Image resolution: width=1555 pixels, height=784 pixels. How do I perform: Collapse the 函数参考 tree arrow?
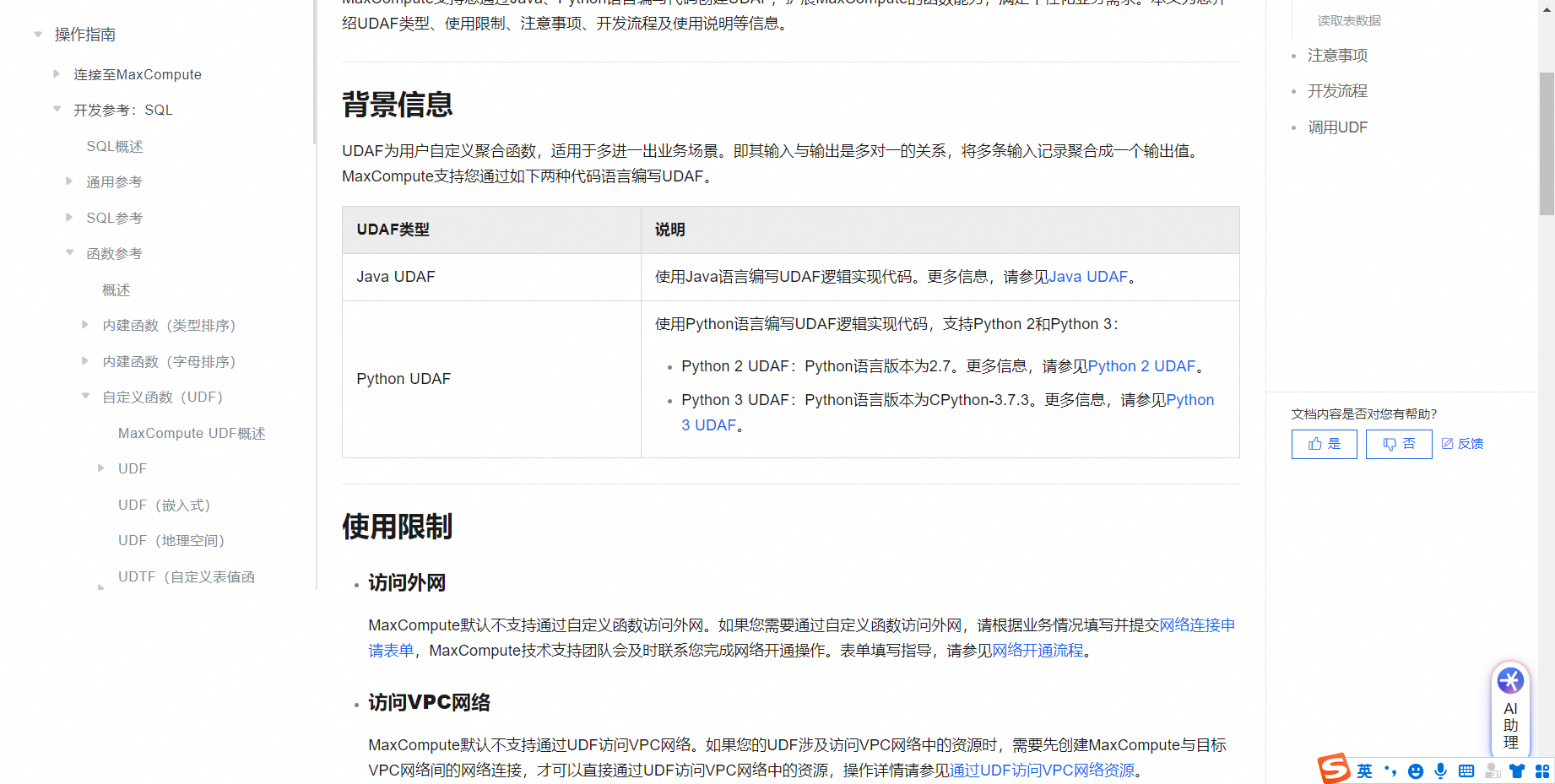pyautogui.click(x=69, y=253)
